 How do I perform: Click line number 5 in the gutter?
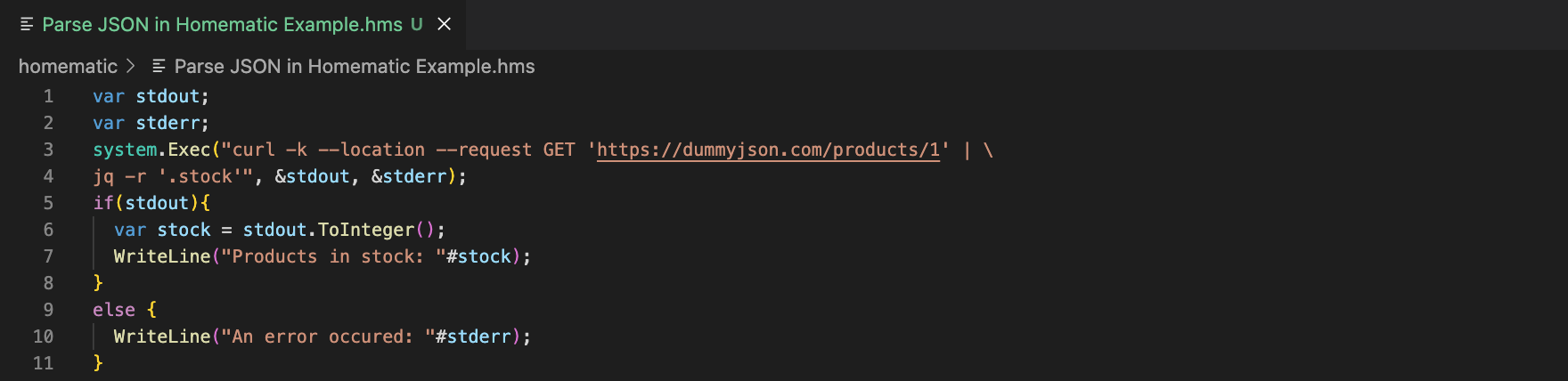pos(48,203)
